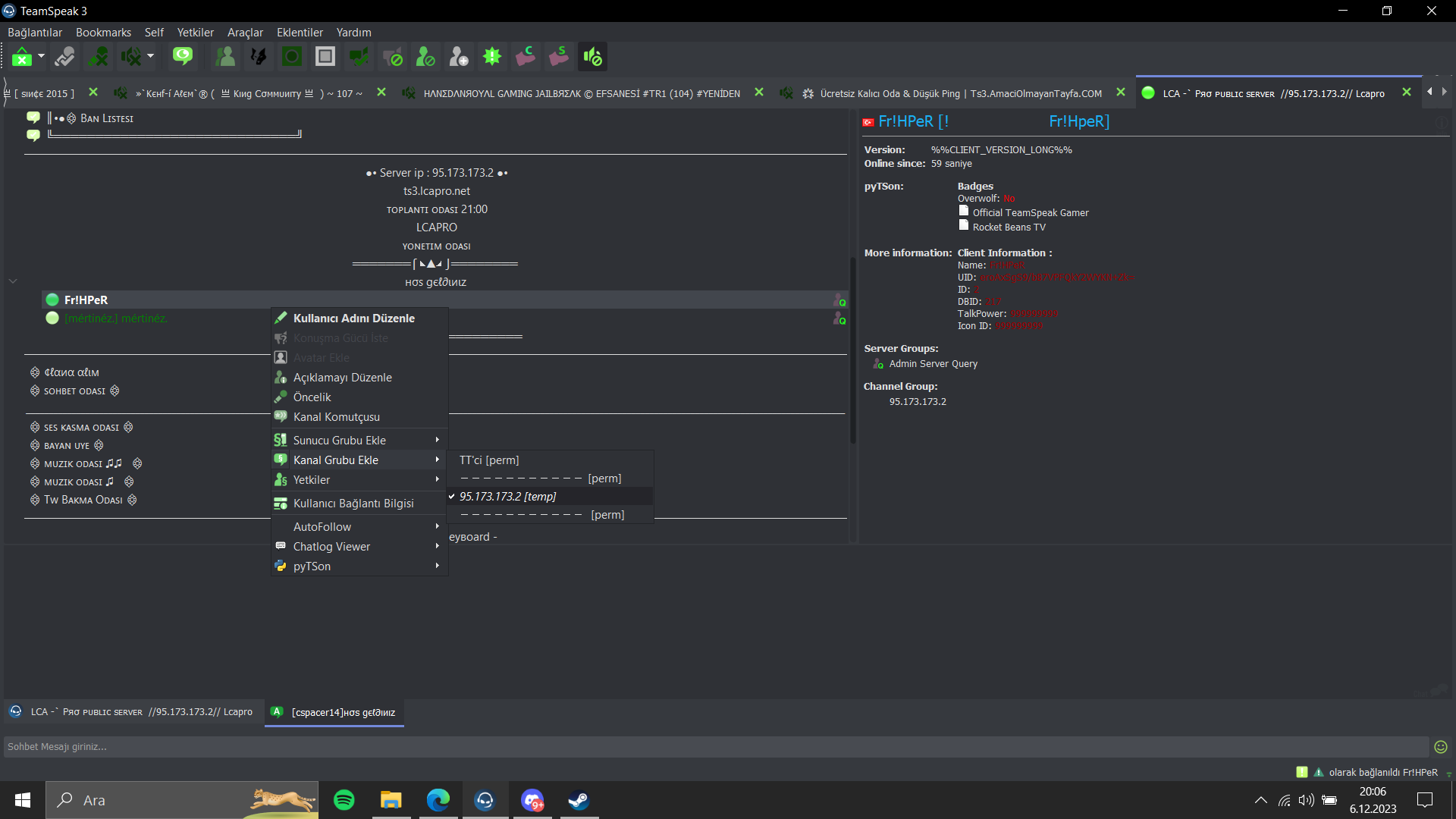Image resolution: width=1456 pixels, height=819 pixels.
Task: Open Spotify from the Windows taskbar
Action: click(x=344, y=800)
